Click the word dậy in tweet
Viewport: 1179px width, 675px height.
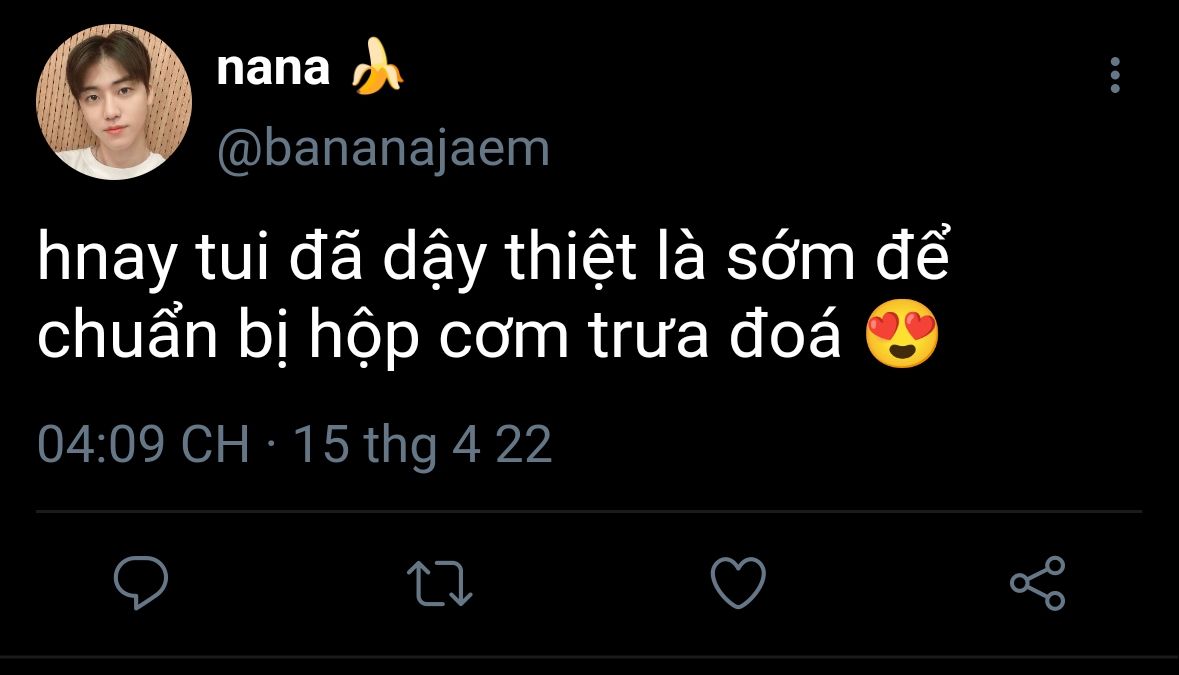434,259
